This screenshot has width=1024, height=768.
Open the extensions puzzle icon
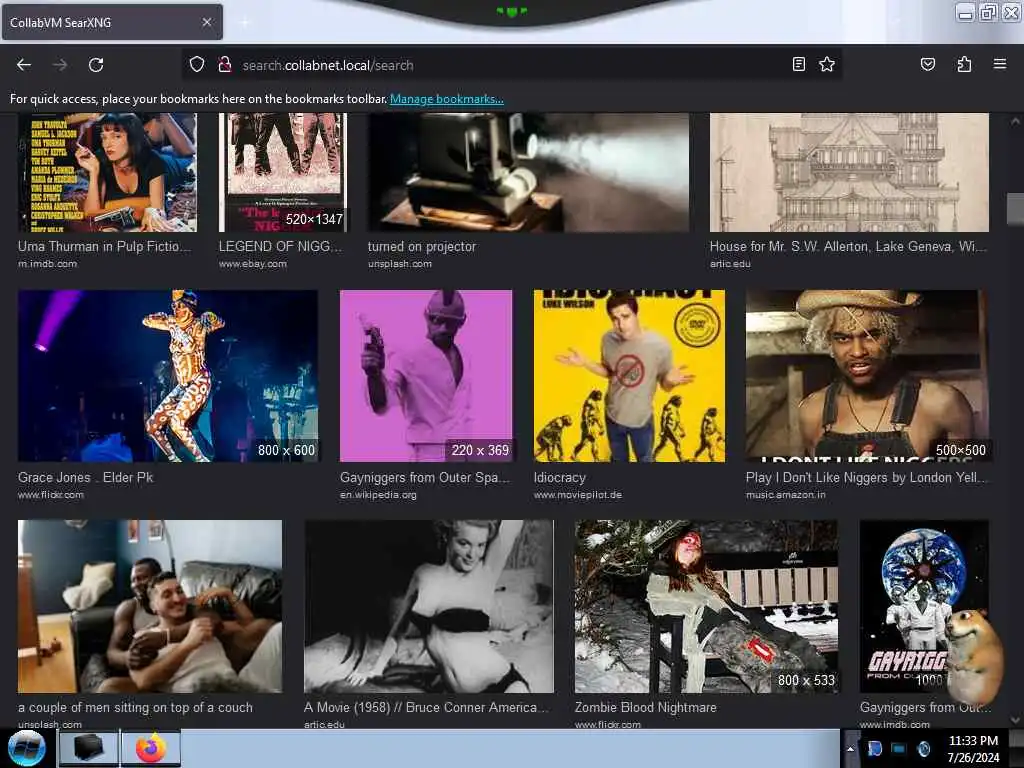tap(964, 64)
